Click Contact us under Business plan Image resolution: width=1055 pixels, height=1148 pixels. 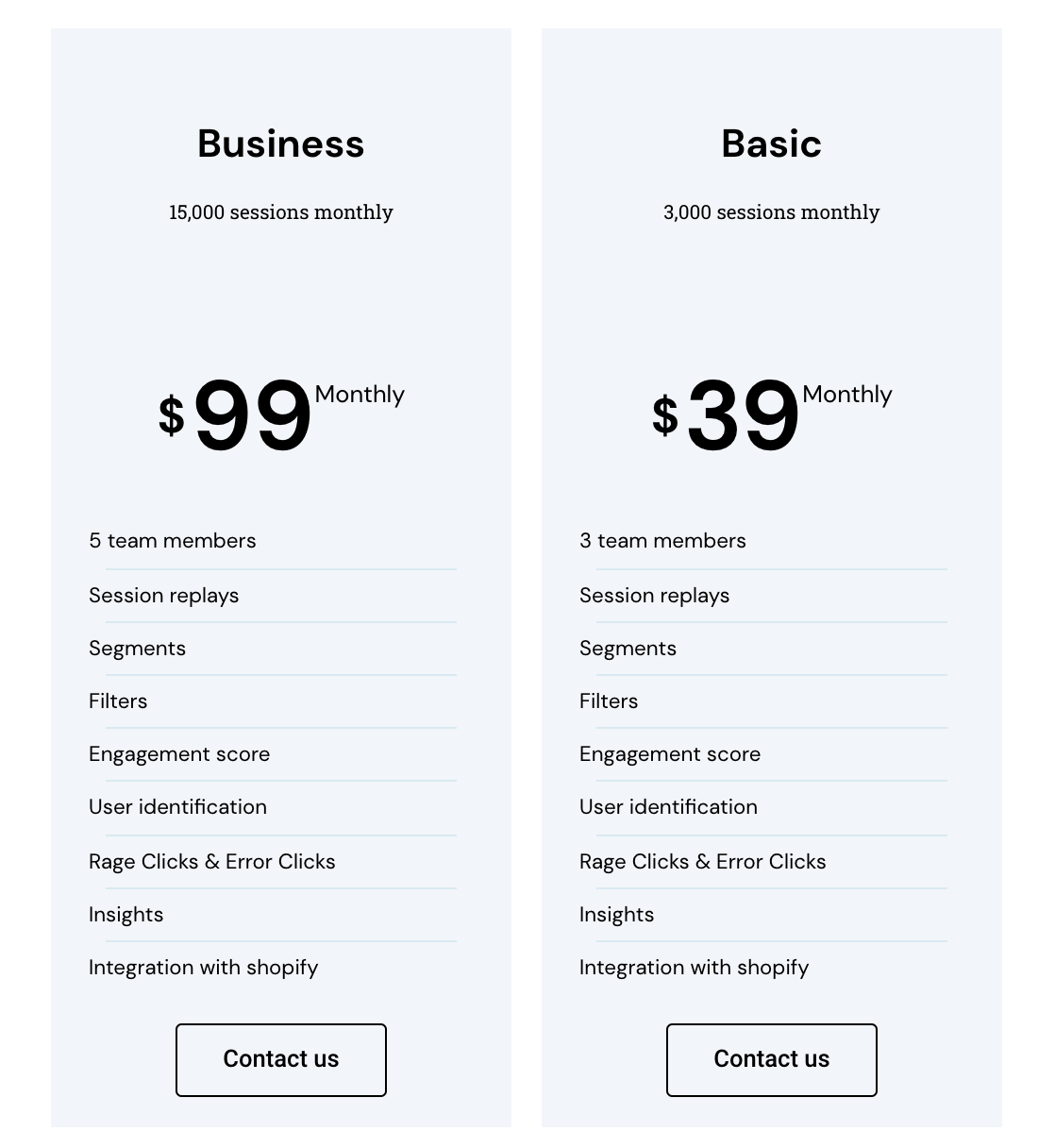281,1059
